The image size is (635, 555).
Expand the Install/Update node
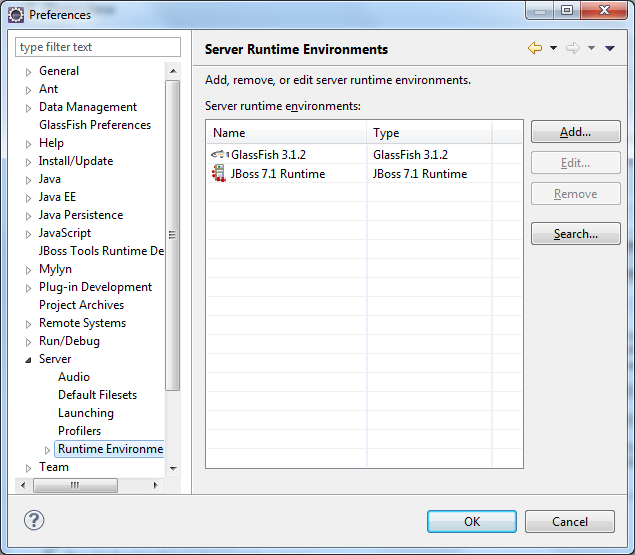point(28,162)
